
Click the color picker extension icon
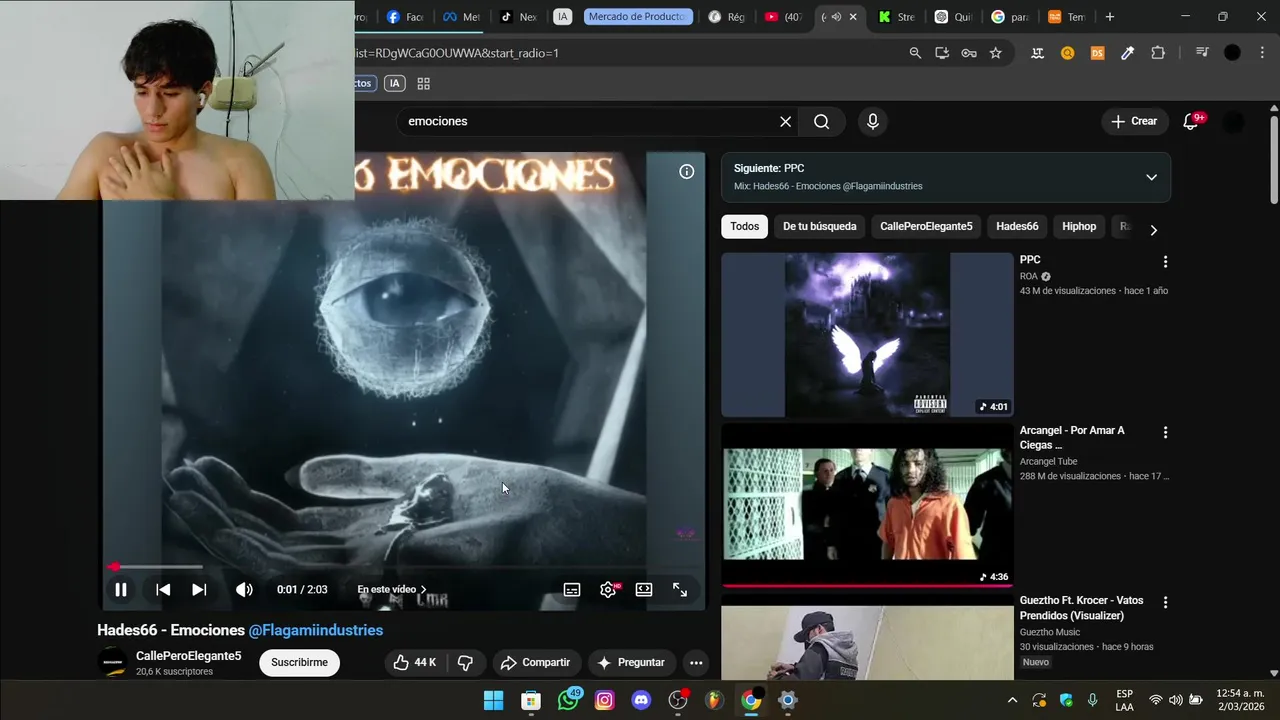point(1128,53)
